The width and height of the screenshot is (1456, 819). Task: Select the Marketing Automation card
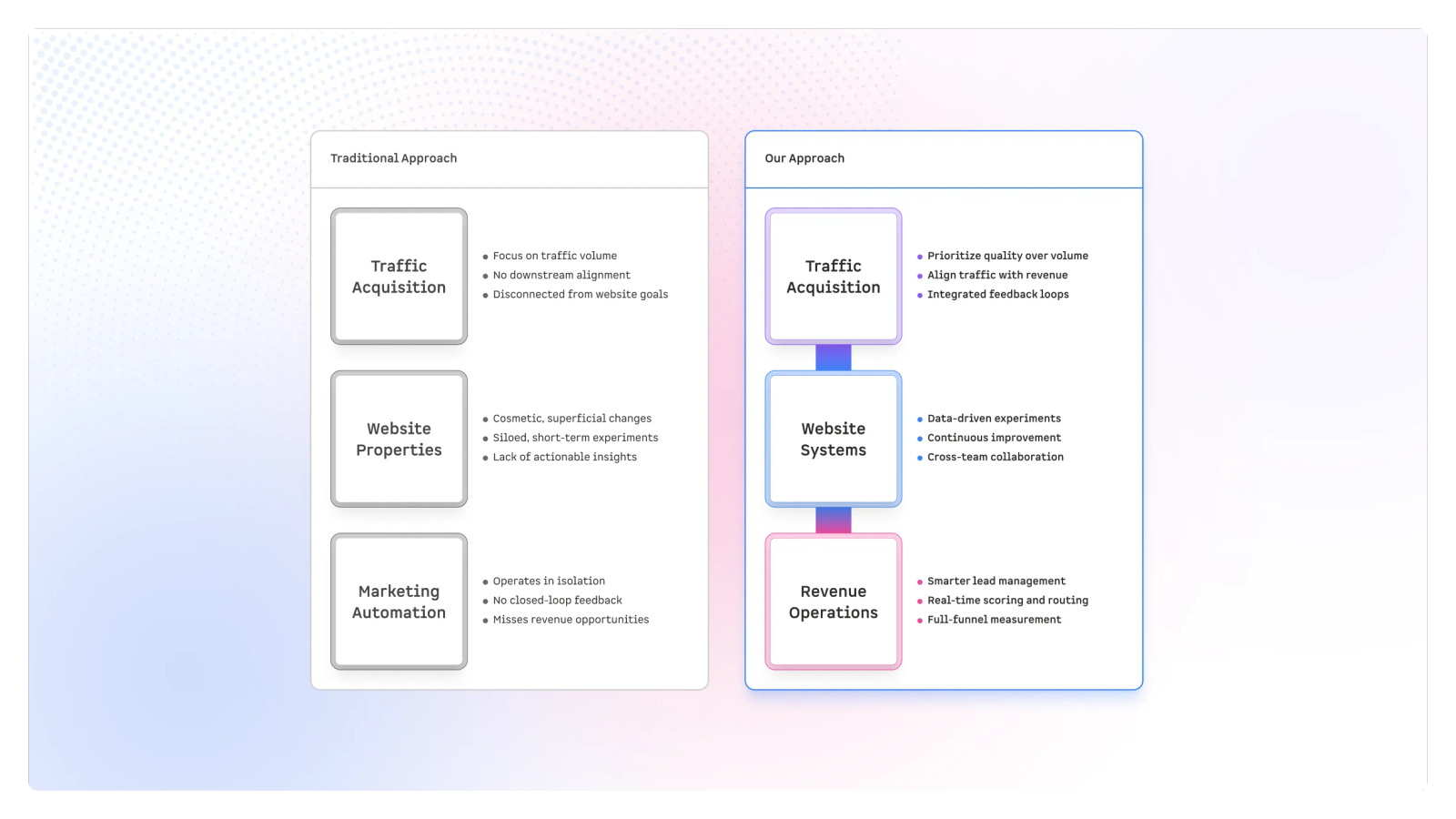[399, 602]
